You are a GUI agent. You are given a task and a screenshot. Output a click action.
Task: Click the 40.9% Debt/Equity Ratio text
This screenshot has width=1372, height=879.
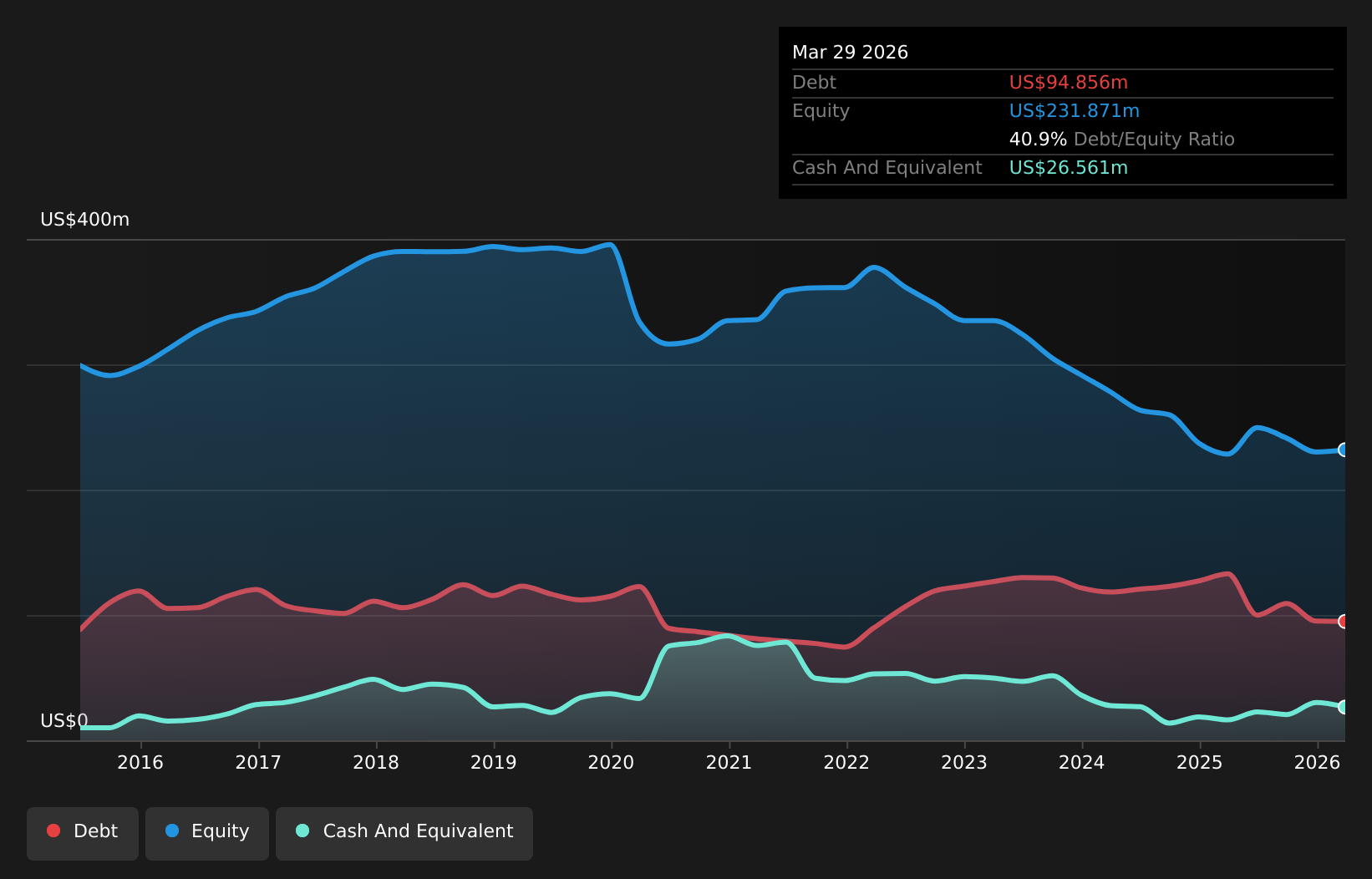(1122, 140)
